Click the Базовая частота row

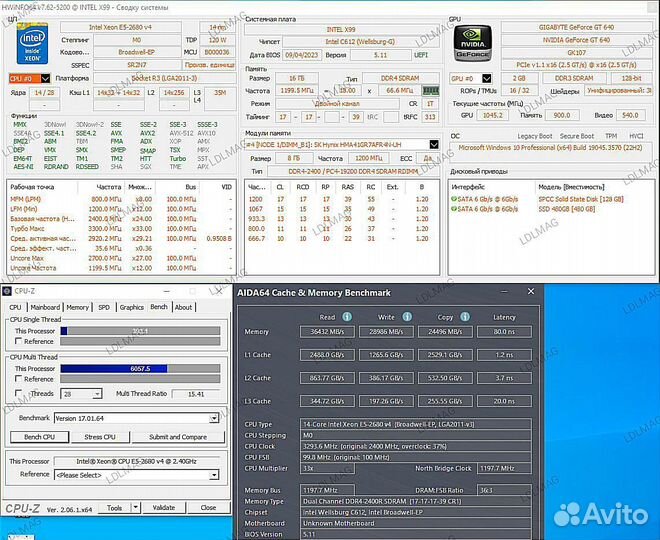tap(121, 219)
